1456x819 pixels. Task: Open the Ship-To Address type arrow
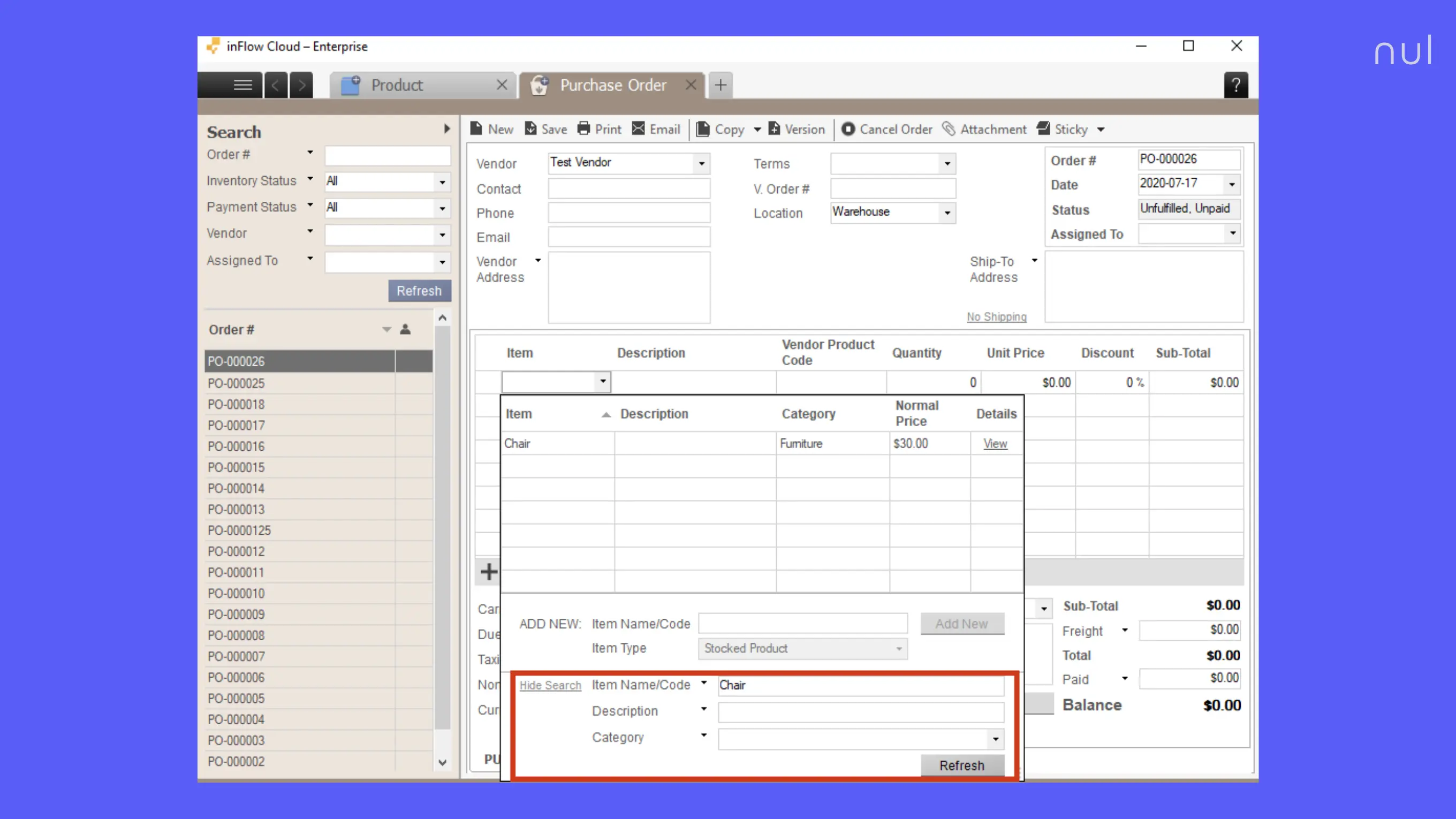tap(1034, 261)
